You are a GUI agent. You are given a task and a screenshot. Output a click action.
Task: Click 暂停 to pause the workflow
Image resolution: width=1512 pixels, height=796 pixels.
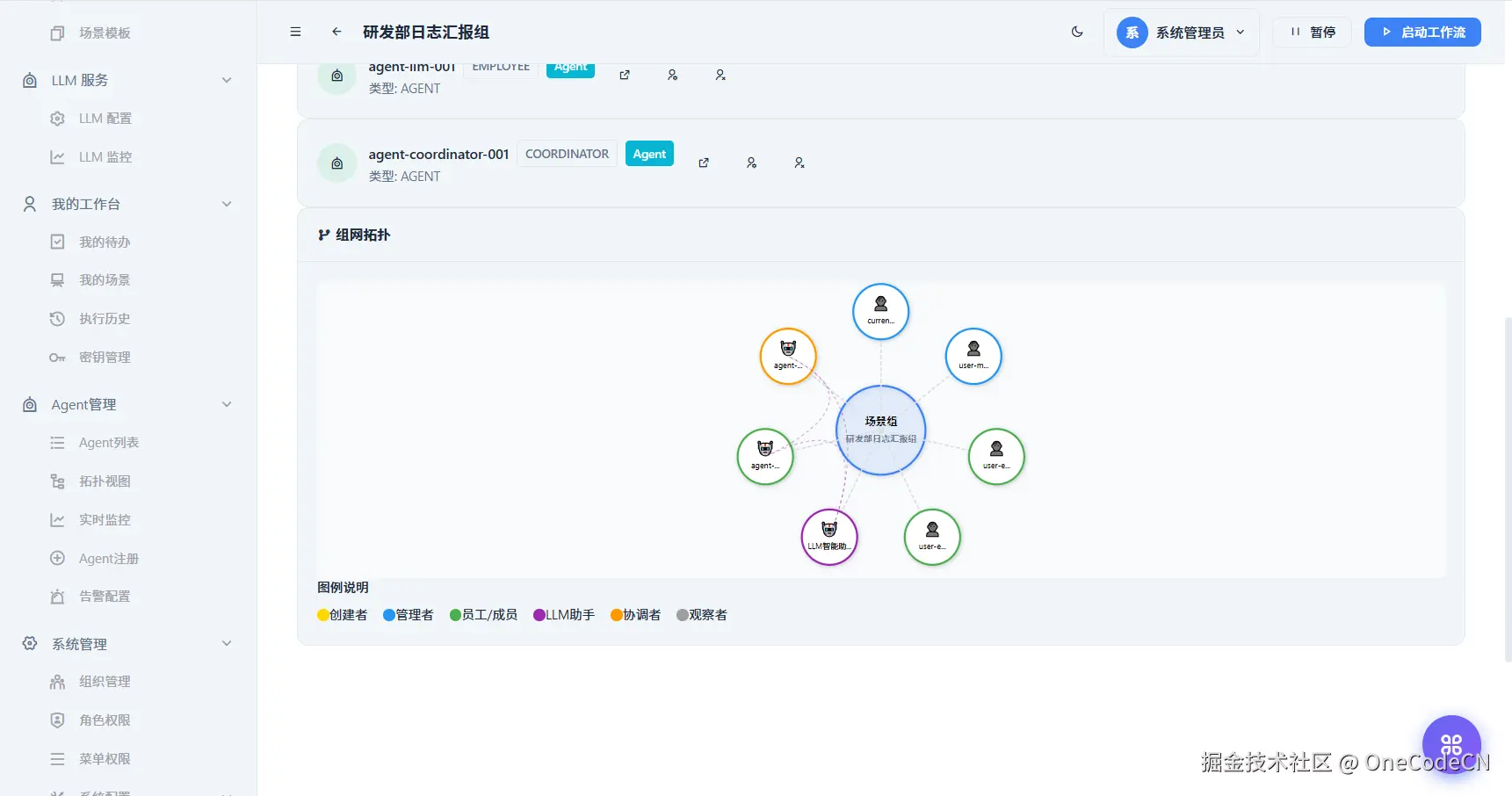tap(1312, 32)
